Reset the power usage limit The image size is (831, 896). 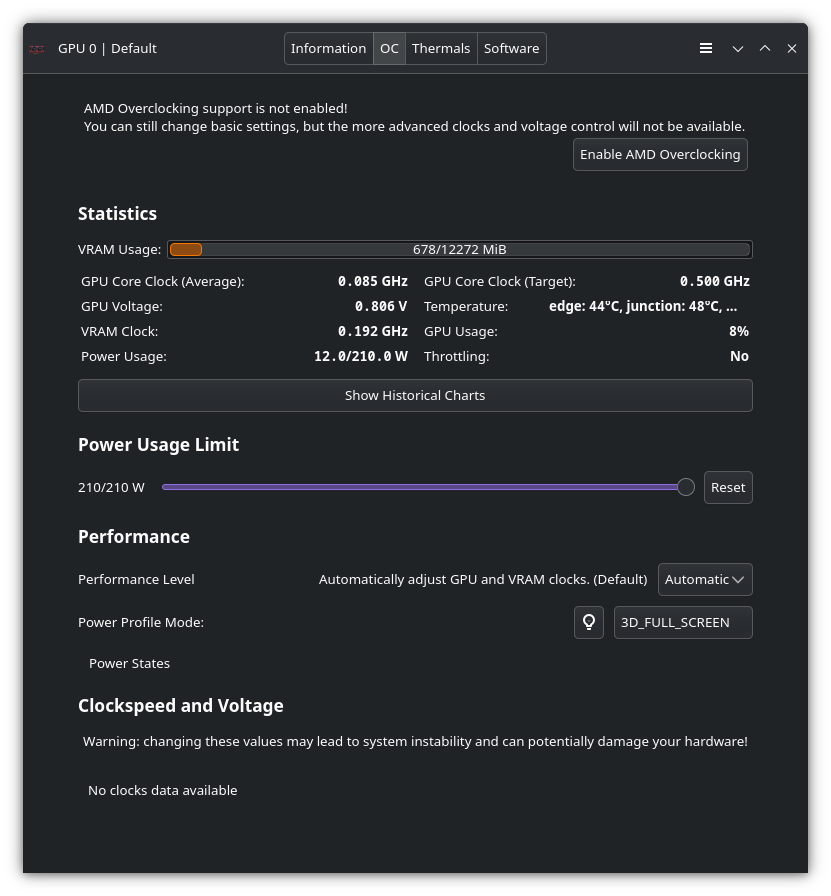pos(728,487)
